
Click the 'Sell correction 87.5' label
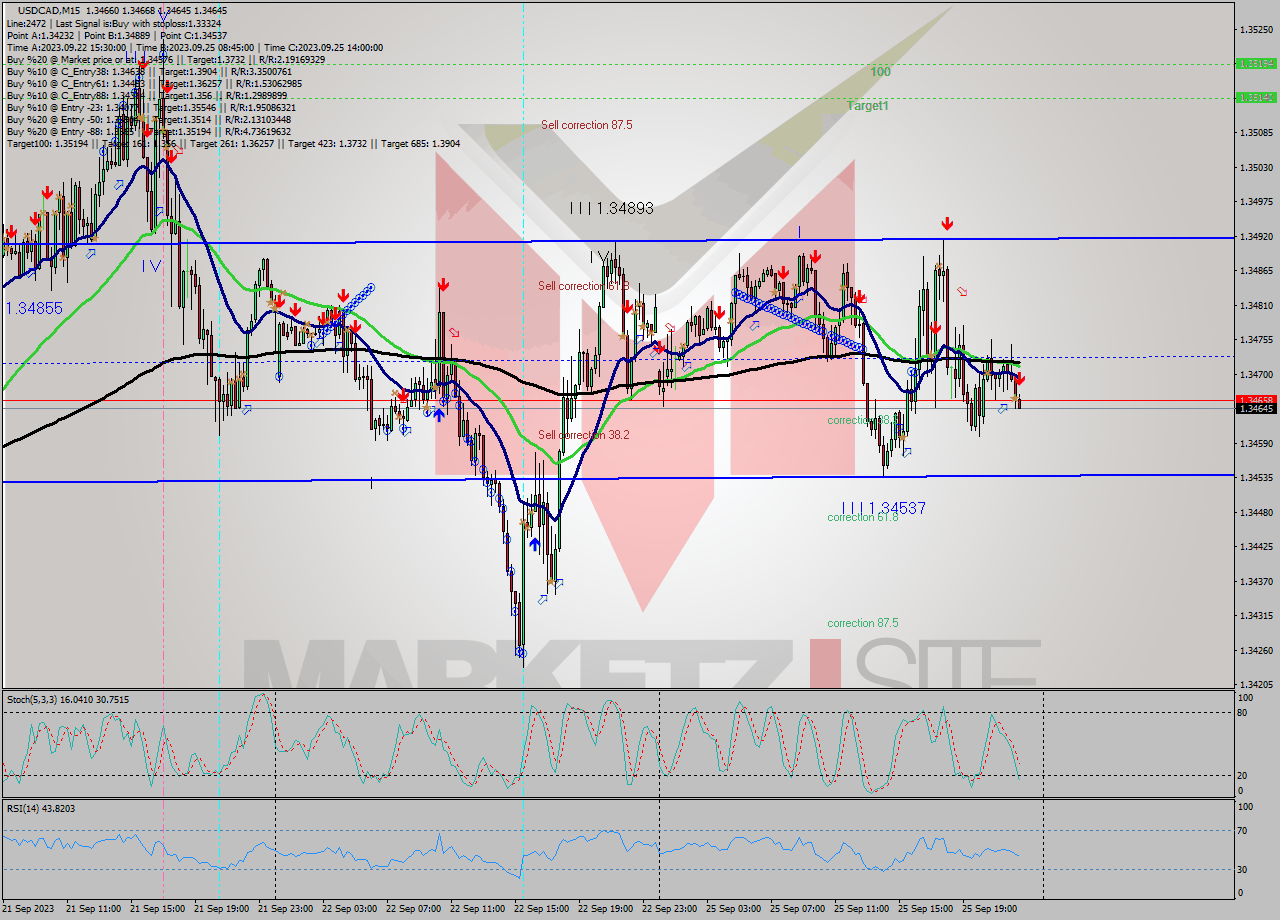(x=586, y=125)
